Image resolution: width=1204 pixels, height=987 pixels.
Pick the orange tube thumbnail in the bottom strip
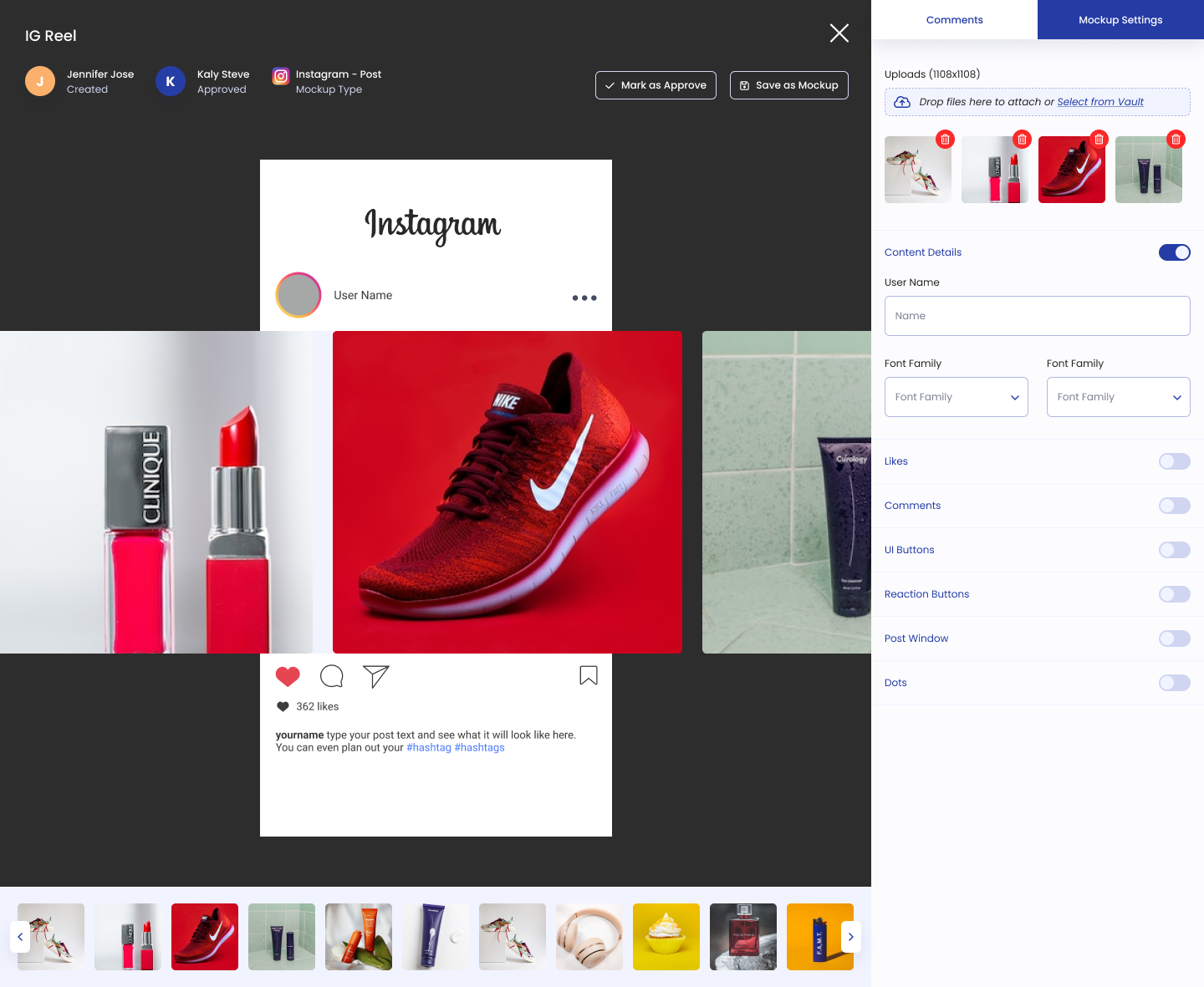click(359, 937)
